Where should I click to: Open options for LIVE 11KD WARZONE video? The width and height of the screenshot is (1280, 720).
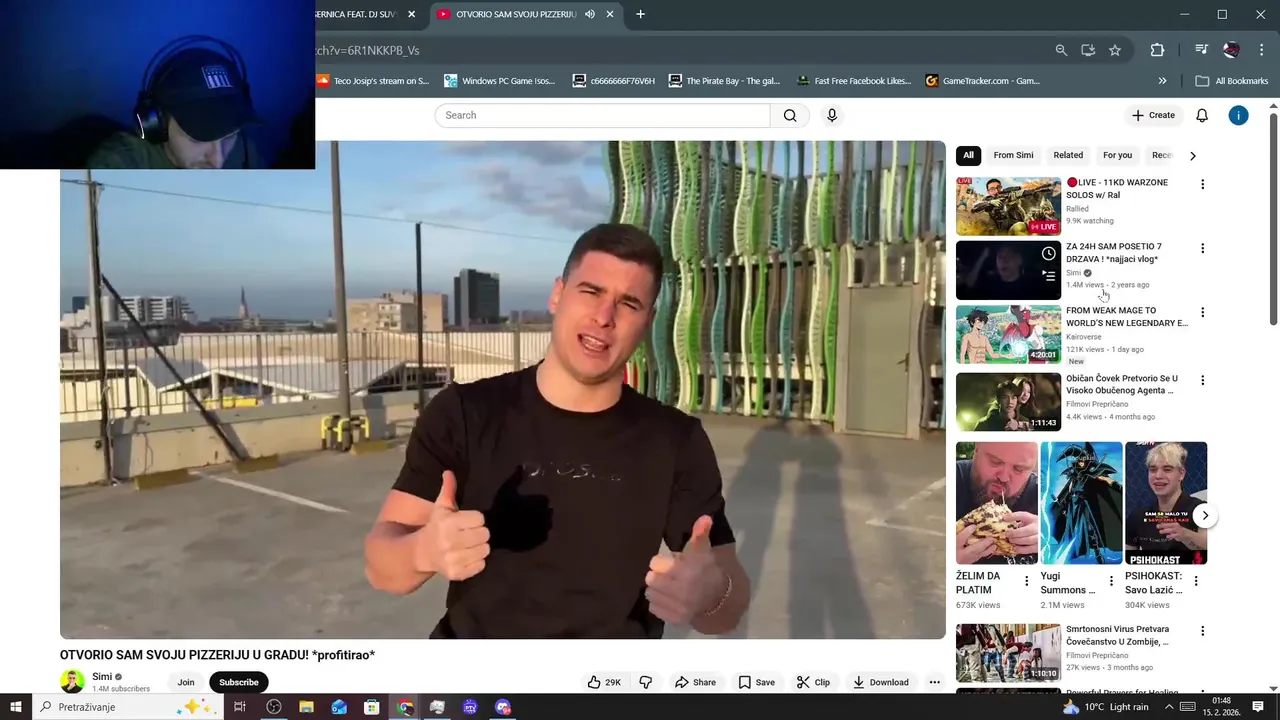[x=1202, y=184]
